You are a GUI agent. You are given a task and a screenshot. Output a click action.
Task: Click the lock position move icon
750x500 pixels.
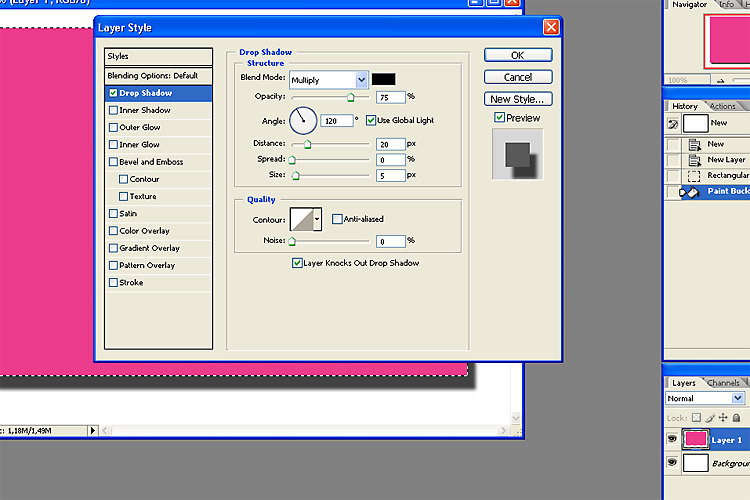point(723,418)
